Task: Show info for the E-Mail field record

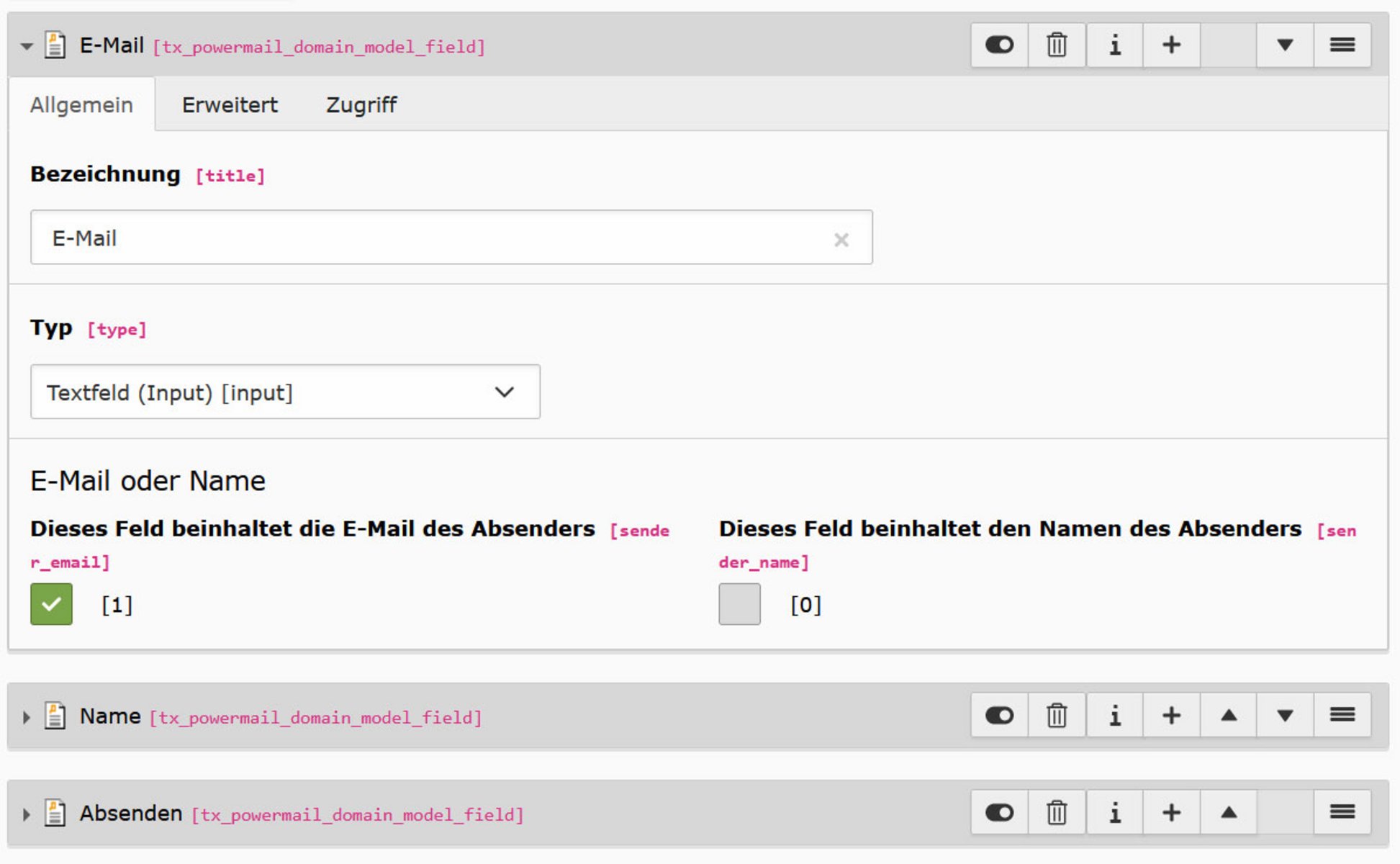Action: (x=1114, y=45)
